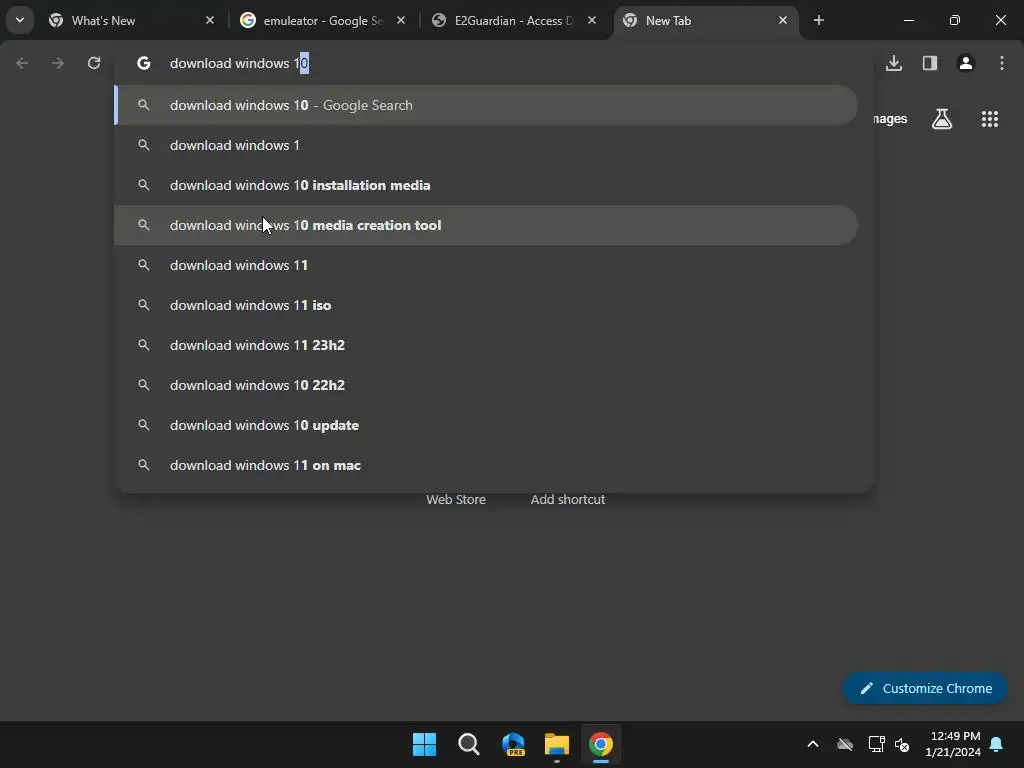This screenshot has height=768, width=1024.
Task: Open a new tab with plus button
Action: (819, 20)
